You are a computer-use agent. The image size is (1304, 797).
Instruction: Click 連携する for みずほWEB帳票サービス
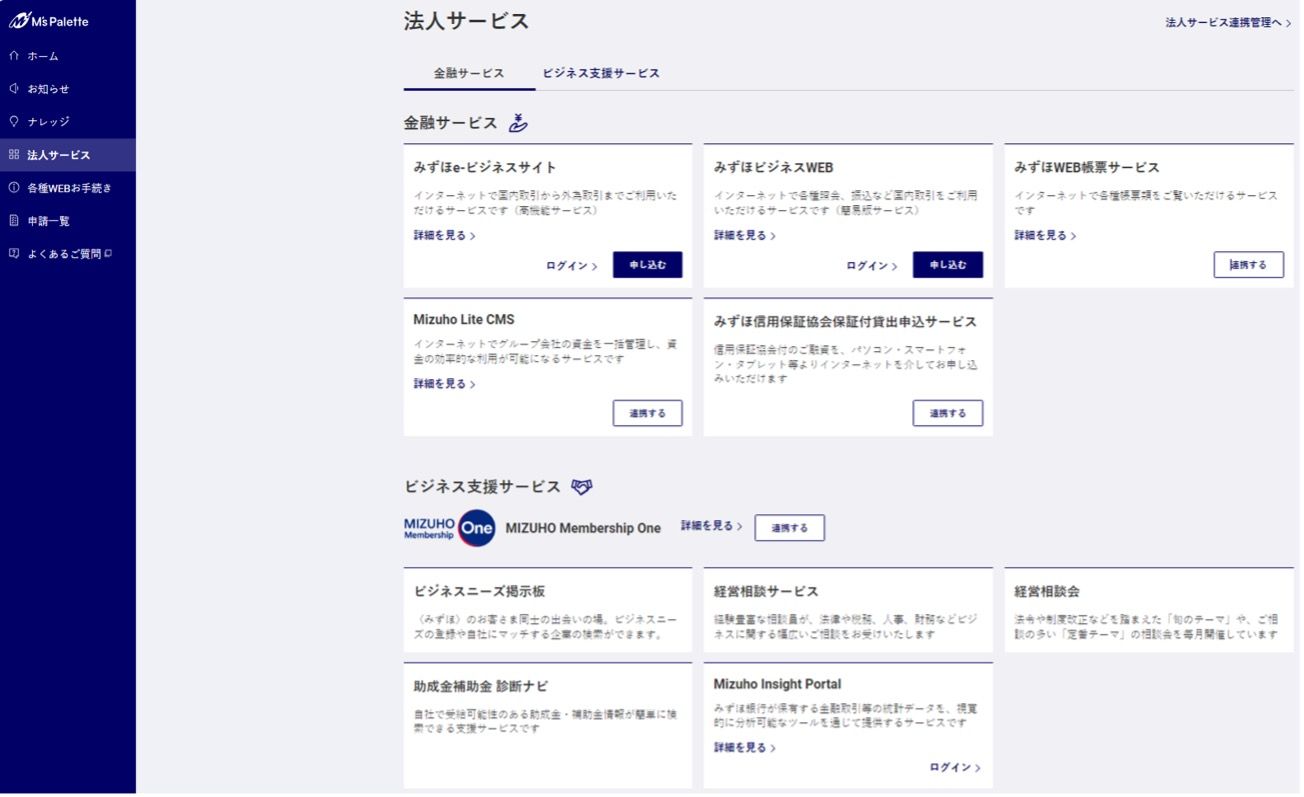click(1248, 265)
